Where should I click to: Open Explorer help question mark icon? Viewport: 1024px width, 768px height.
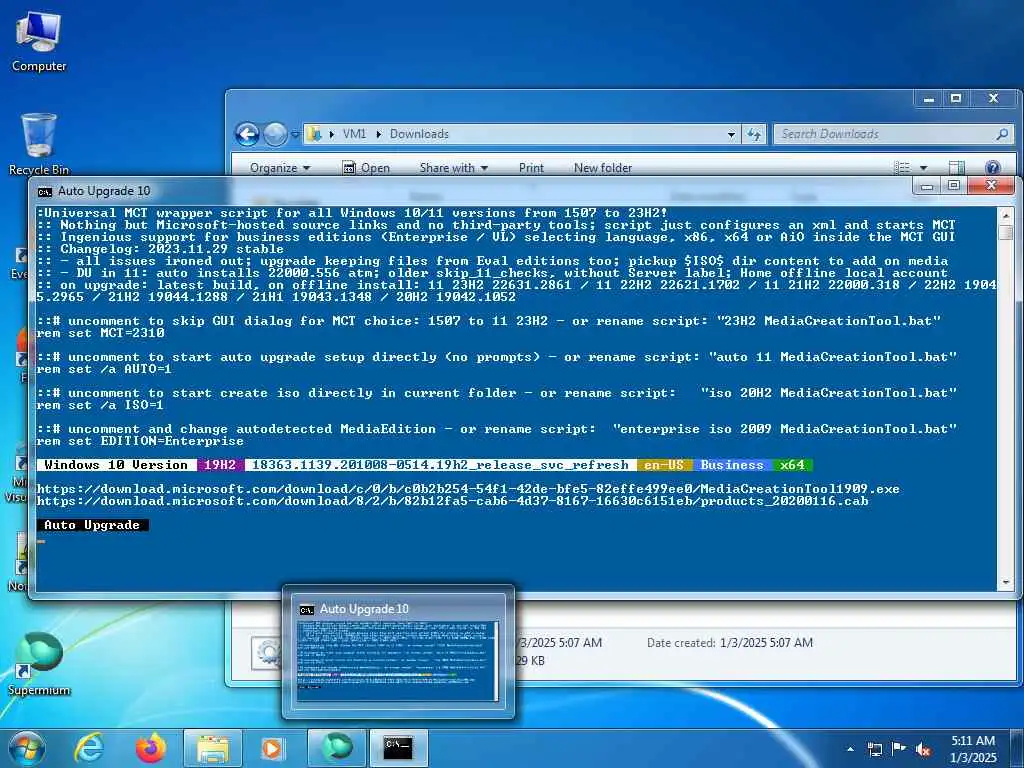click(992, 168)
